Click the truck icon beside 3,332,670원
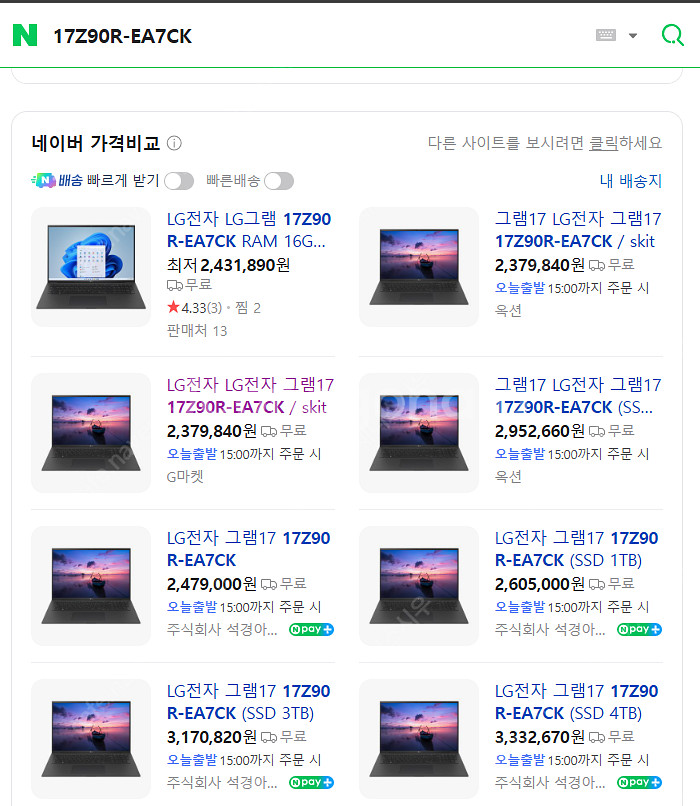Viewport: 700px width, 806px height. click(x=597, y=738)
